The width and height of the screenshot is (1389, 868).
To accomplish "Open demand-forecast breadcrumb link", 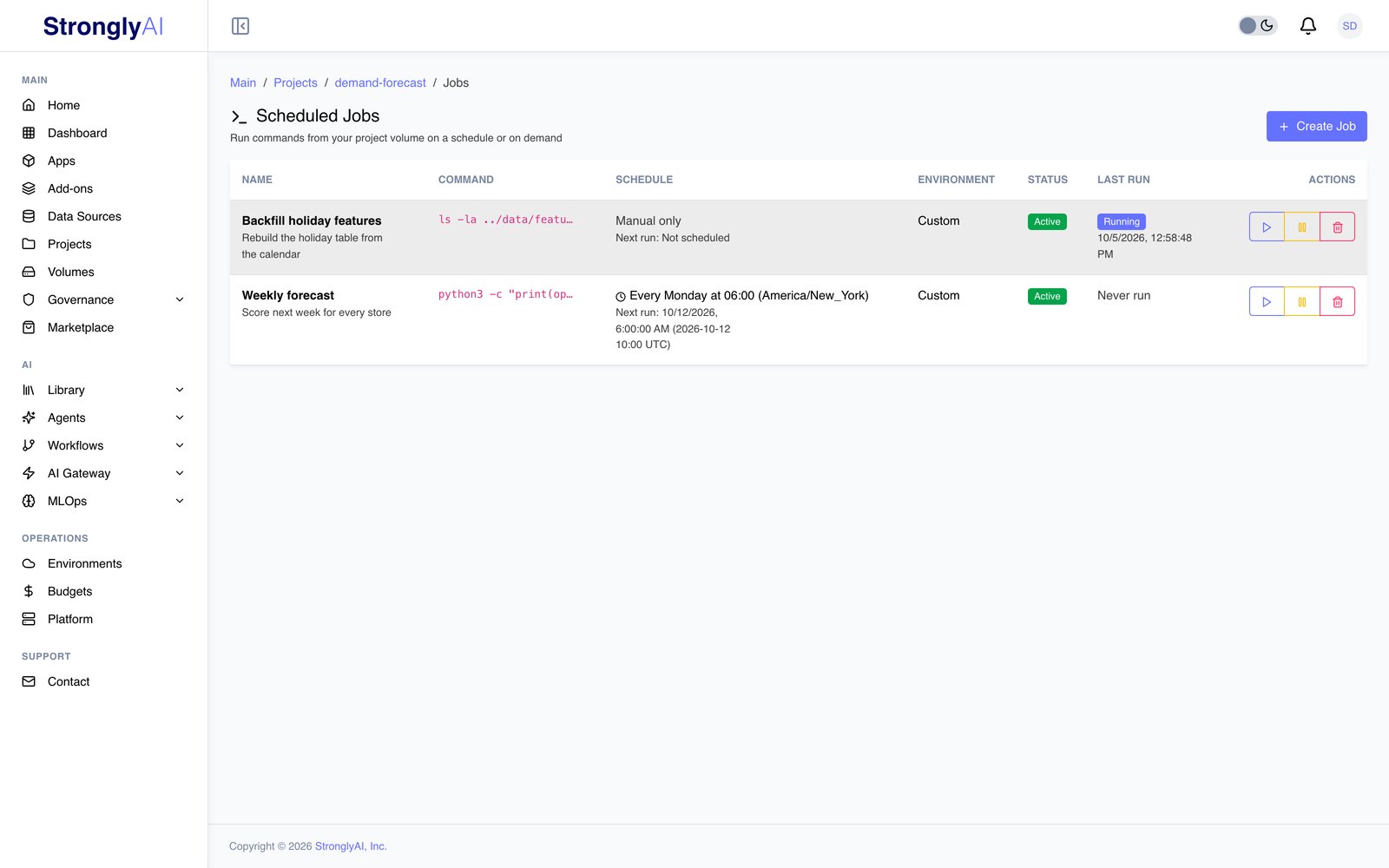I will [x=380, y=82].
